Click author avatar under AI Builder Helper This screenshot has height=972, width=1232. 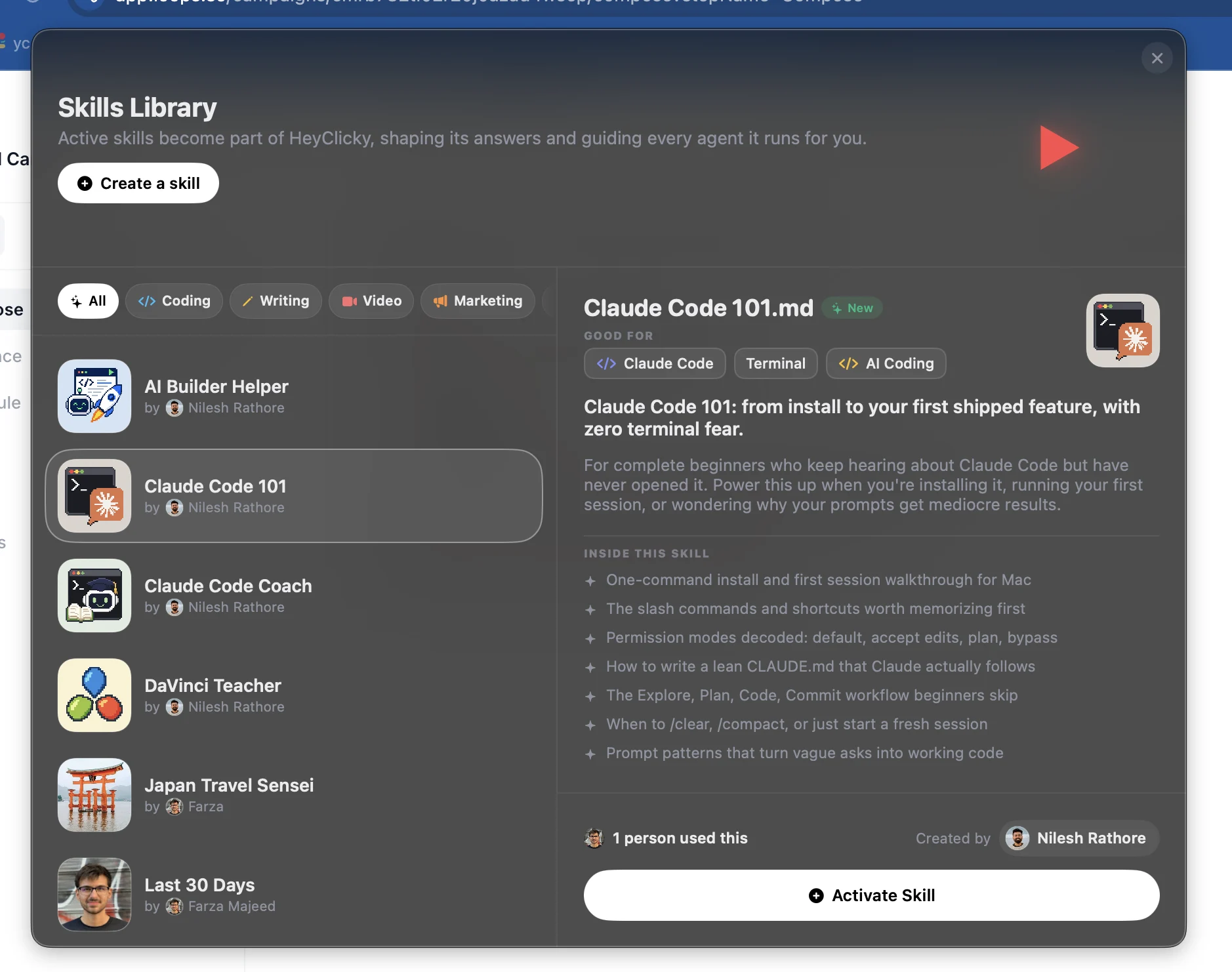click(x=175, y=408)
